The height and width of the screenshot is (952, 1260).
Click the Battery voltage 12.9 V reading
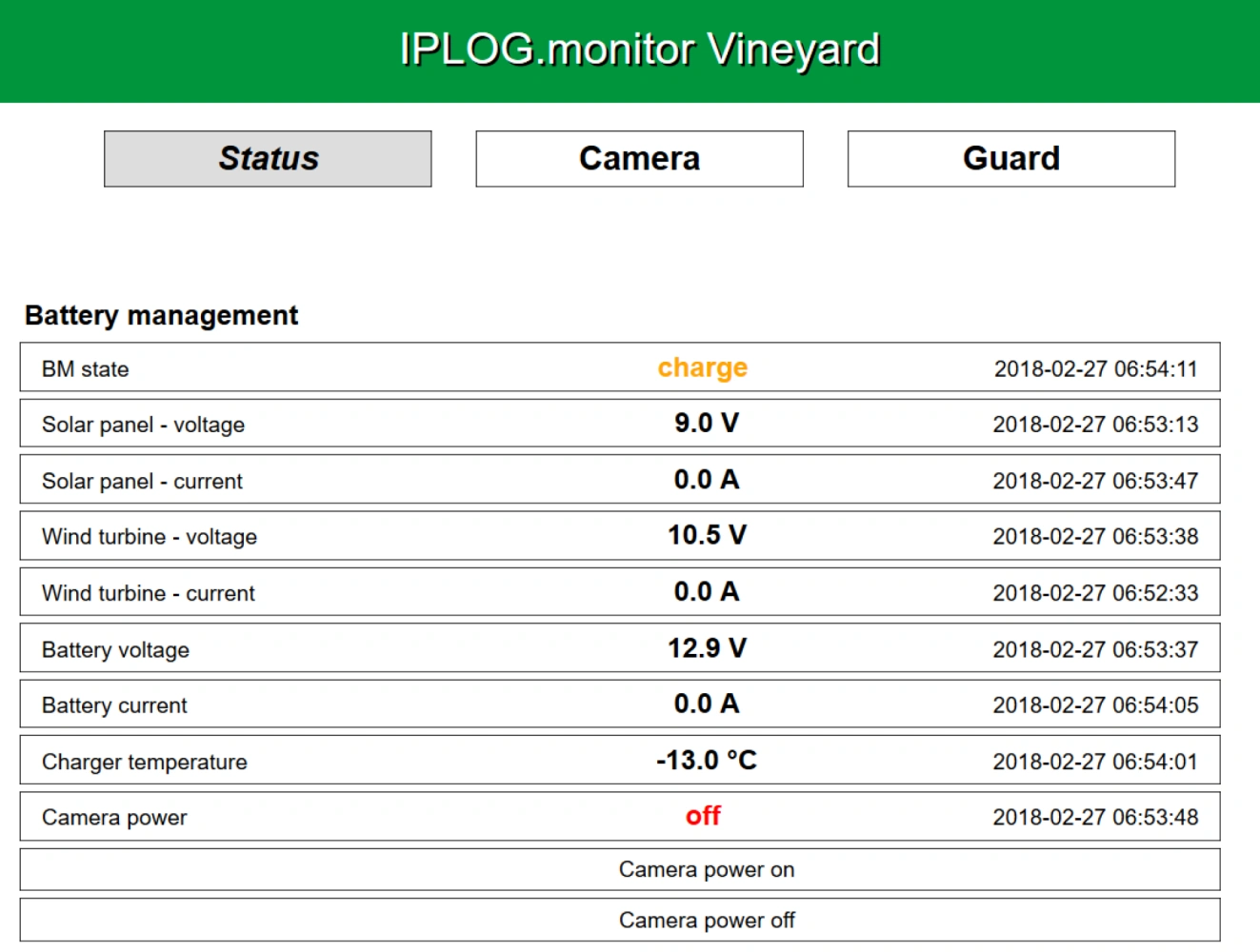(x=707, y=649)
